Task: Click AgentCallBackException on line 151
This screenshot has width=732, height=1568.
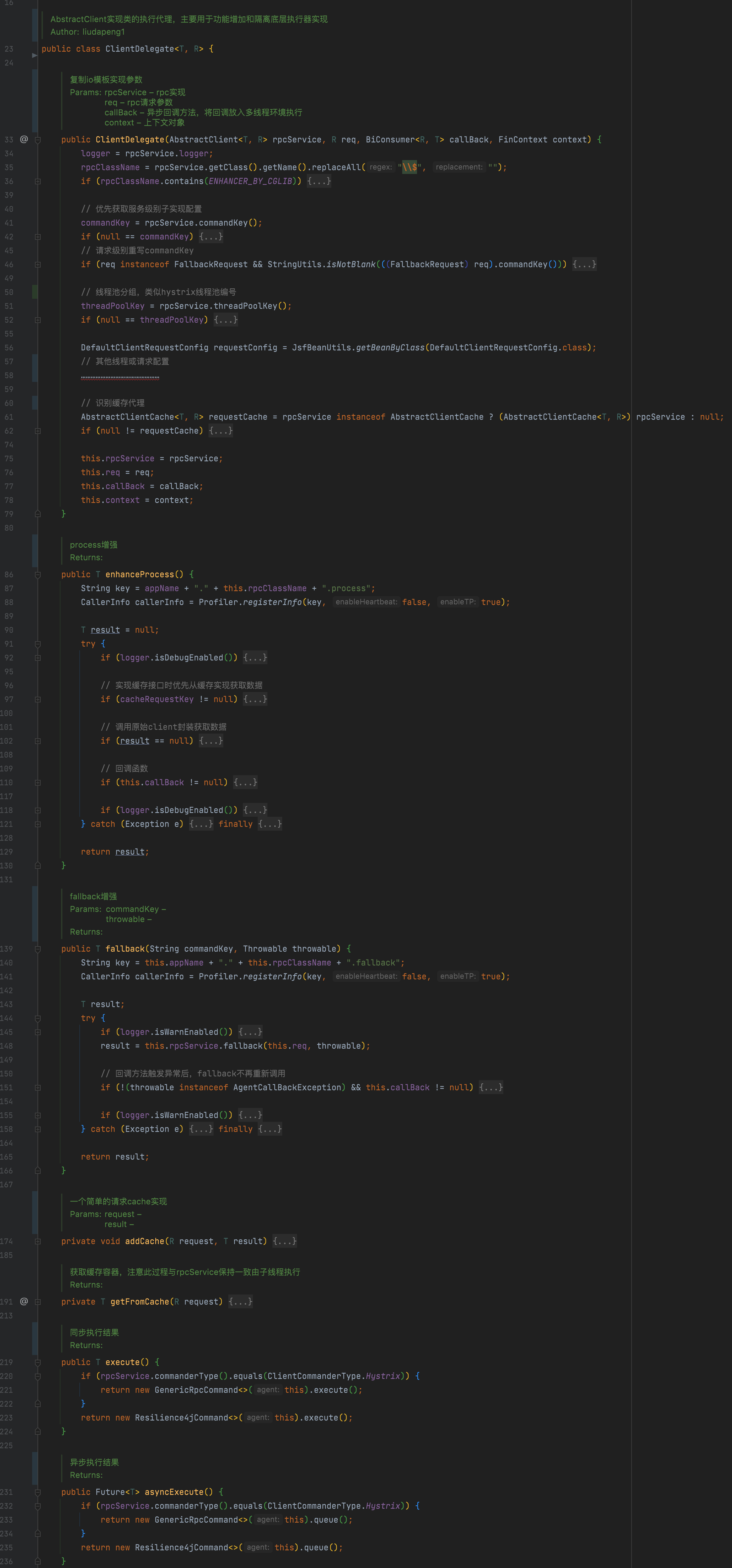Action: [x=287, y=1087]
